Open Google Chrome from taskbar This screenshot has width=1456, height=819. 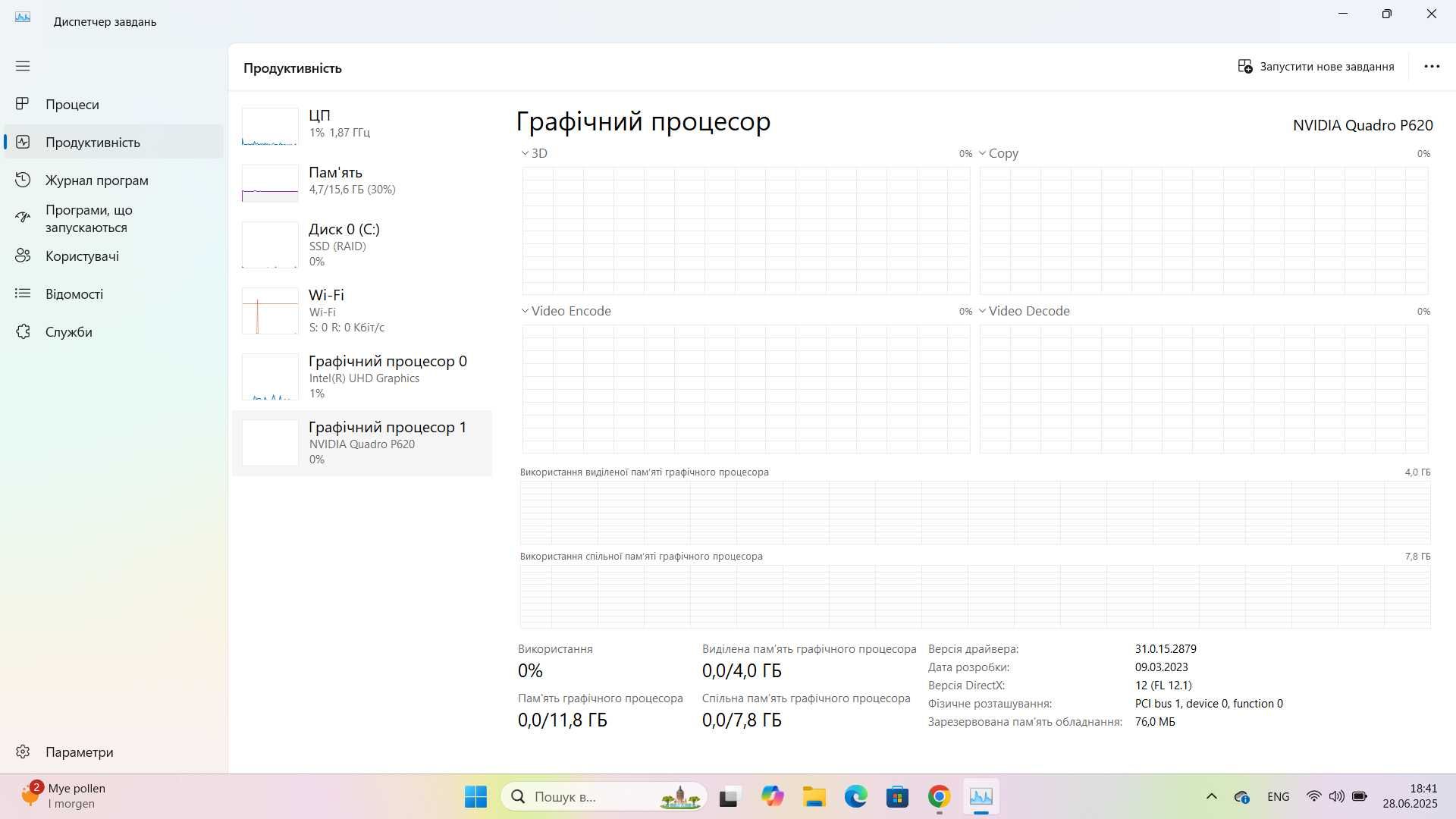940,797
